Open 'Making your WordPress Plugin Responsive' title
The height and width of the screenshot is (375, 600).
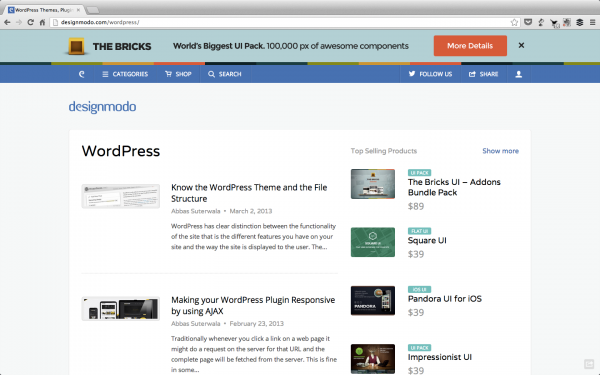(253, 305)
